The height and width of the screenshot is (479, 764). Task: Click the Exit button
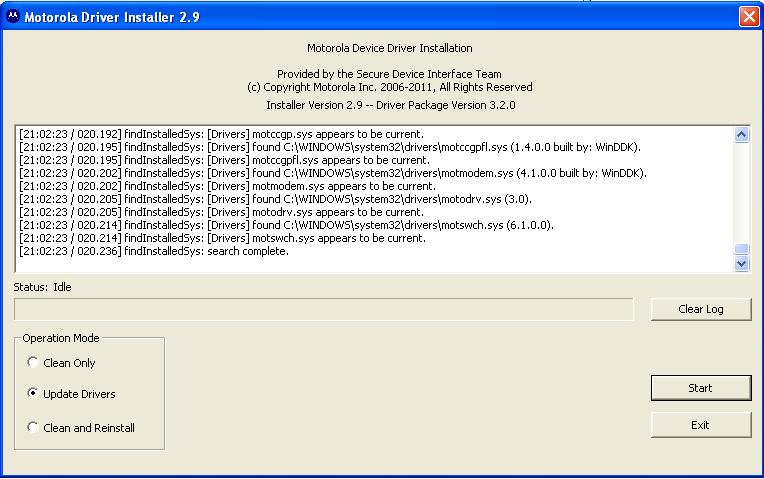(x=701, y=425)
